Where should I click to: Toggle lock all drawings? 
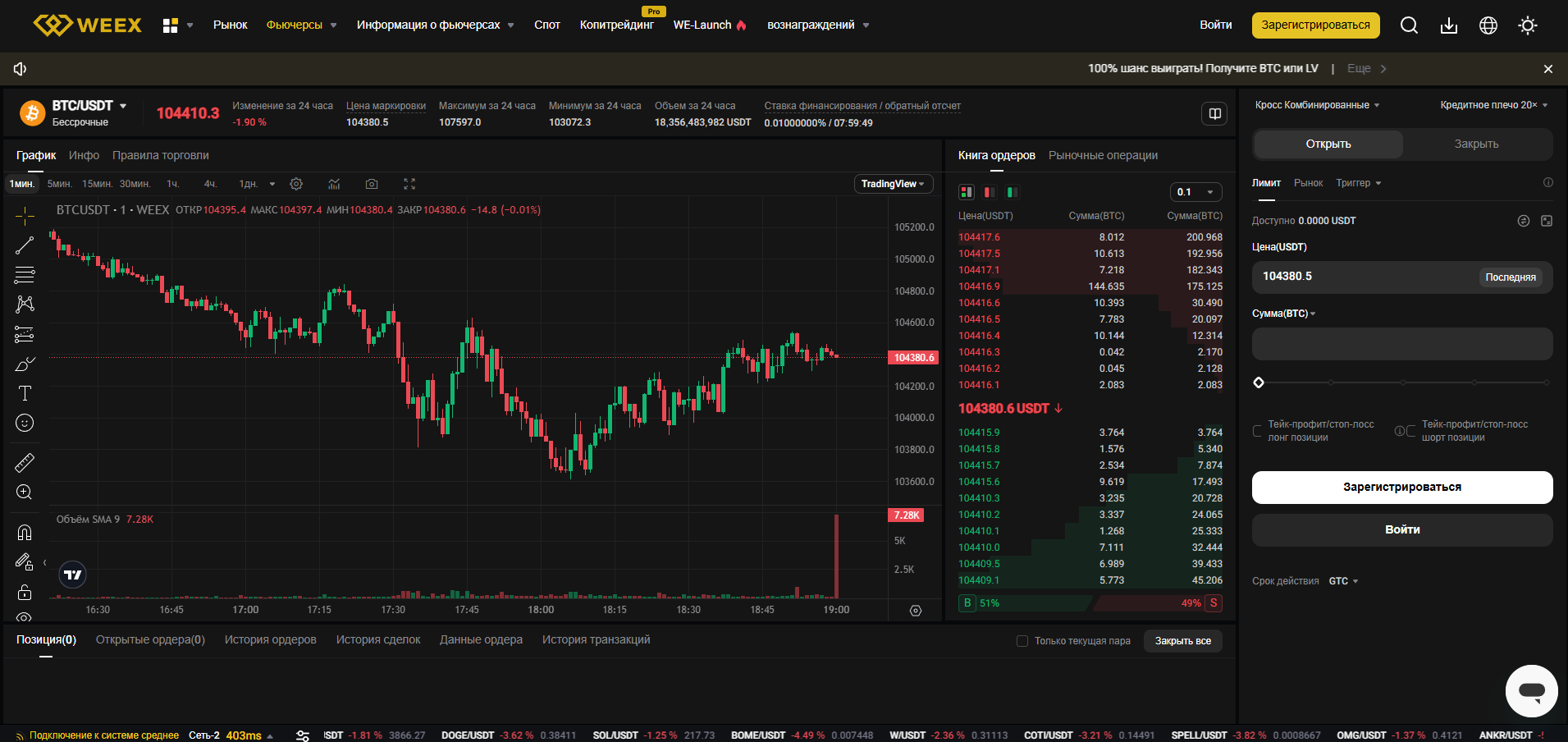pos(25,592)
